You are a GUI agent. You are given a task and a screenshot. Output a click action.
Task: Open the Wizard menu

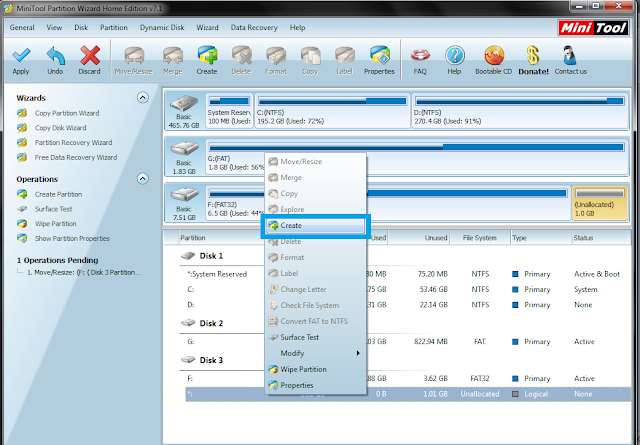pyautogui.click(x=207, y=28)
